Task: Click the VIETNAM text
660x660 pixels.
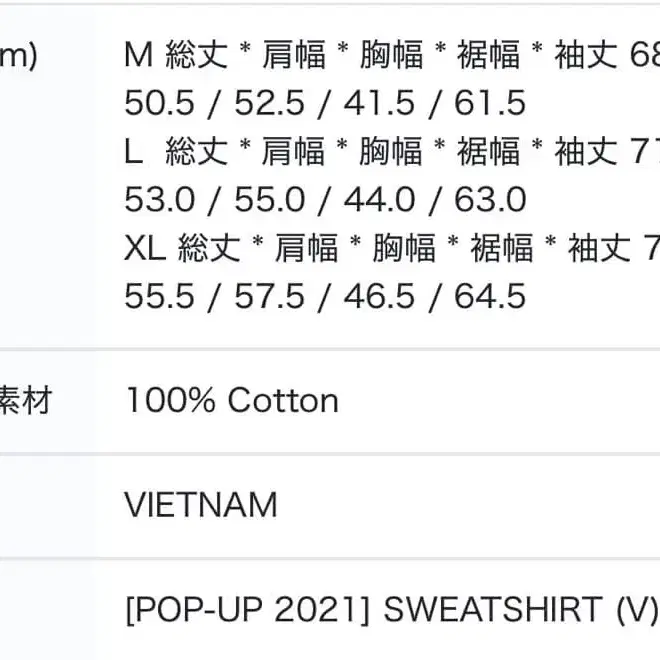Action: pos(201,504)
